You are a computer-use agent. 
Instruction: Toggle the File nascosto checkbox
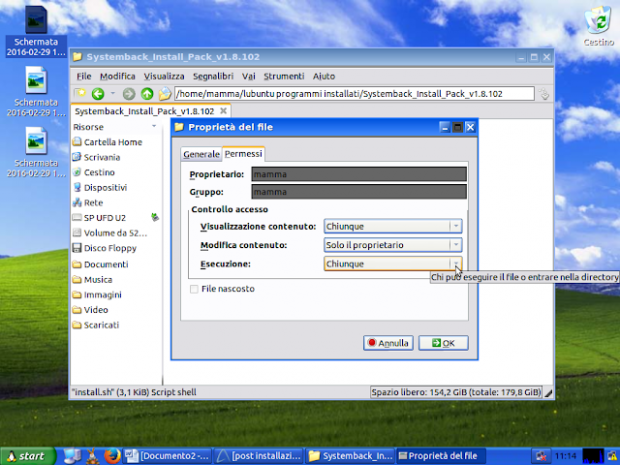pyautogui.click(x=195, y=288)
